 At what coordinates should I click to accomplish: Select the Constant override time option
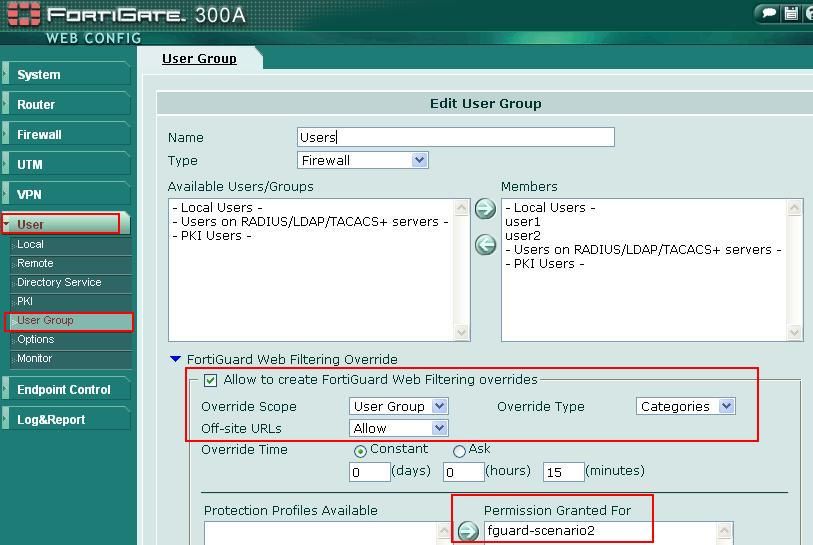pyautogui.click(x=360, y=451)
